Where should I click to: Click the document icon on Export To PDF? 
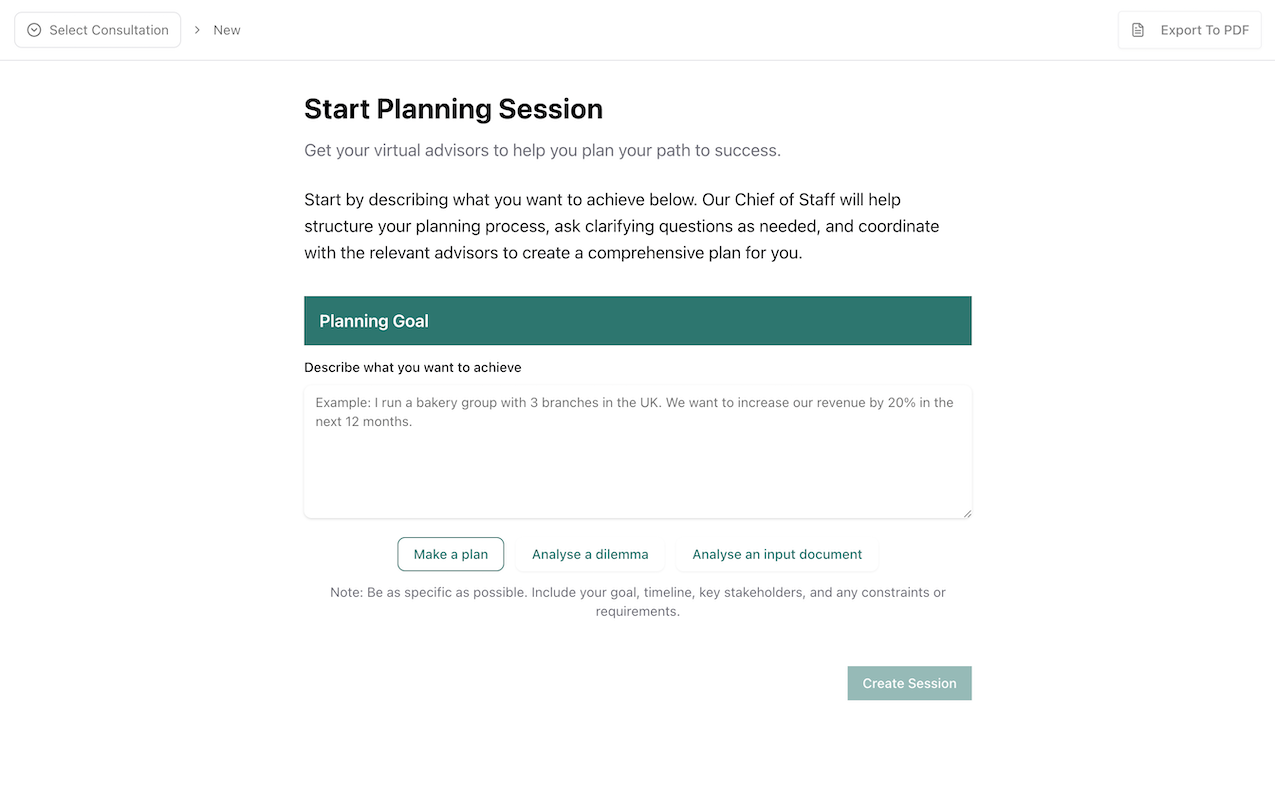[1138, 30]
